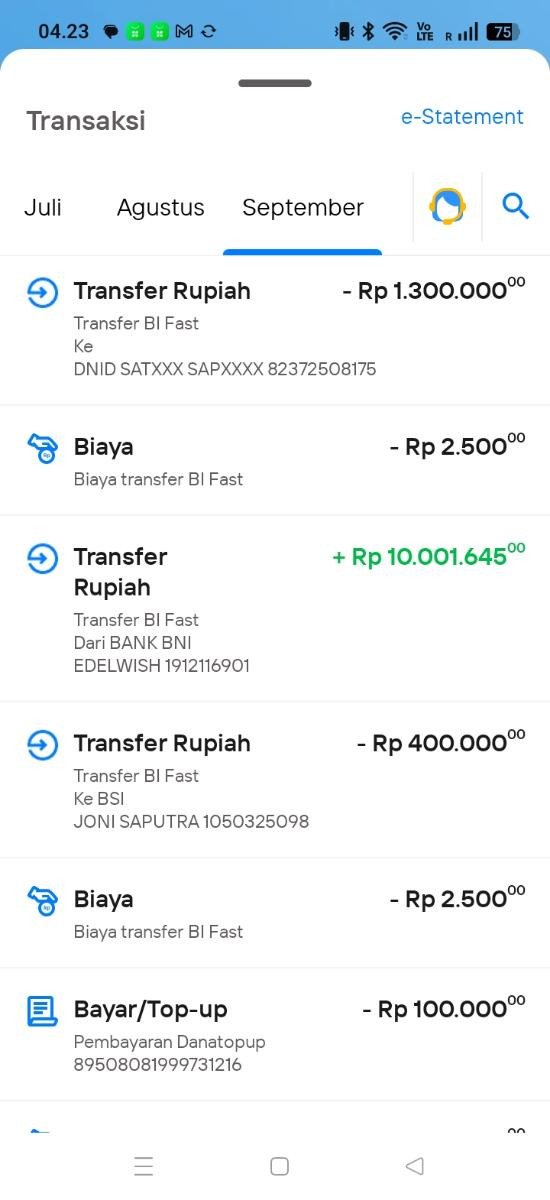550x1200 pixels.
Task: Switch to the Agustus tab
Action: (x=160, y=208)
